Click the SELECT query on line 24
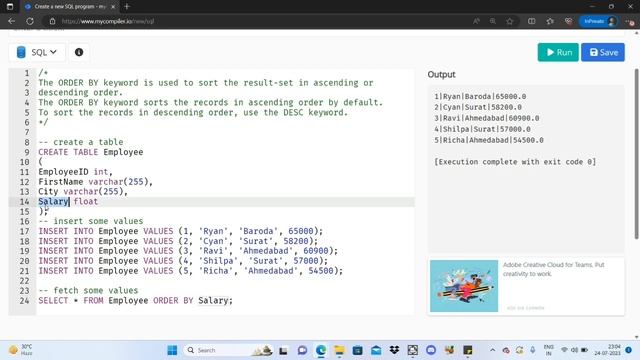Screen dimensions: 640x360 click(x=136, y=300)
